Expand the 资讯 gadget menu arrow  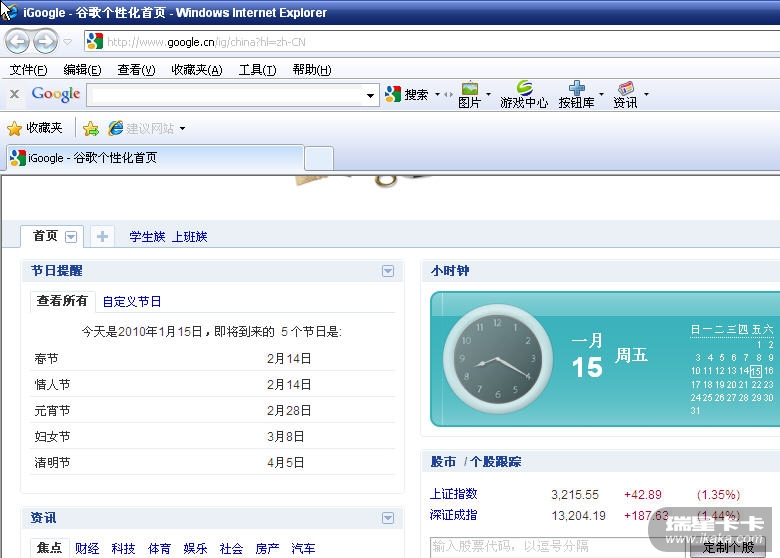tap(388, 518)
